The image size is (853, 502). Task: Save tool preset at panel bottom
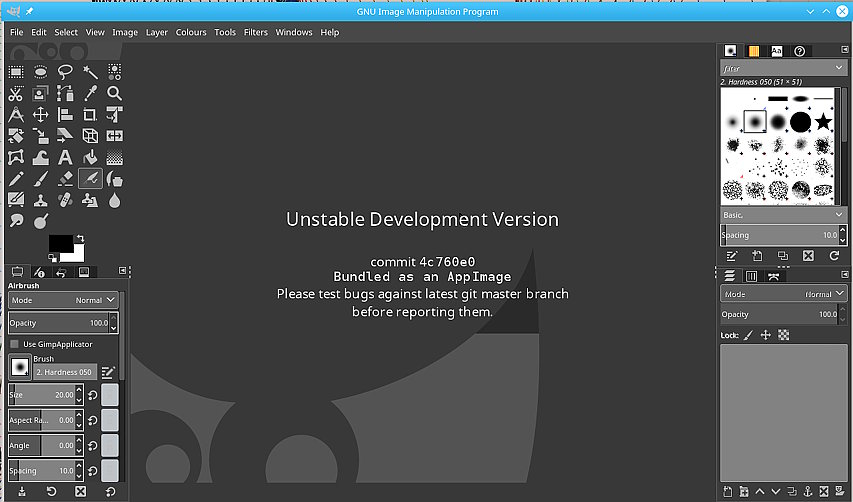tap(22, 492)
